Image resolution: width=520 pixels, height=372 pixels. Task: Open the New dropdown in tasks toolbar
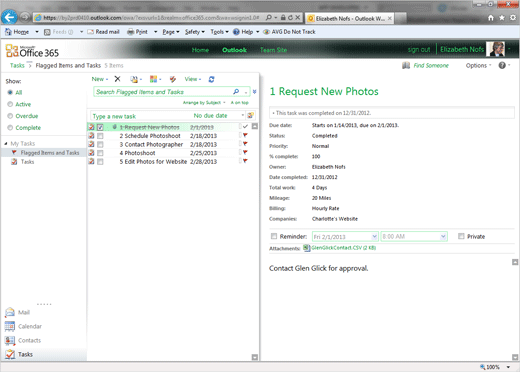(x=100, y=79)
